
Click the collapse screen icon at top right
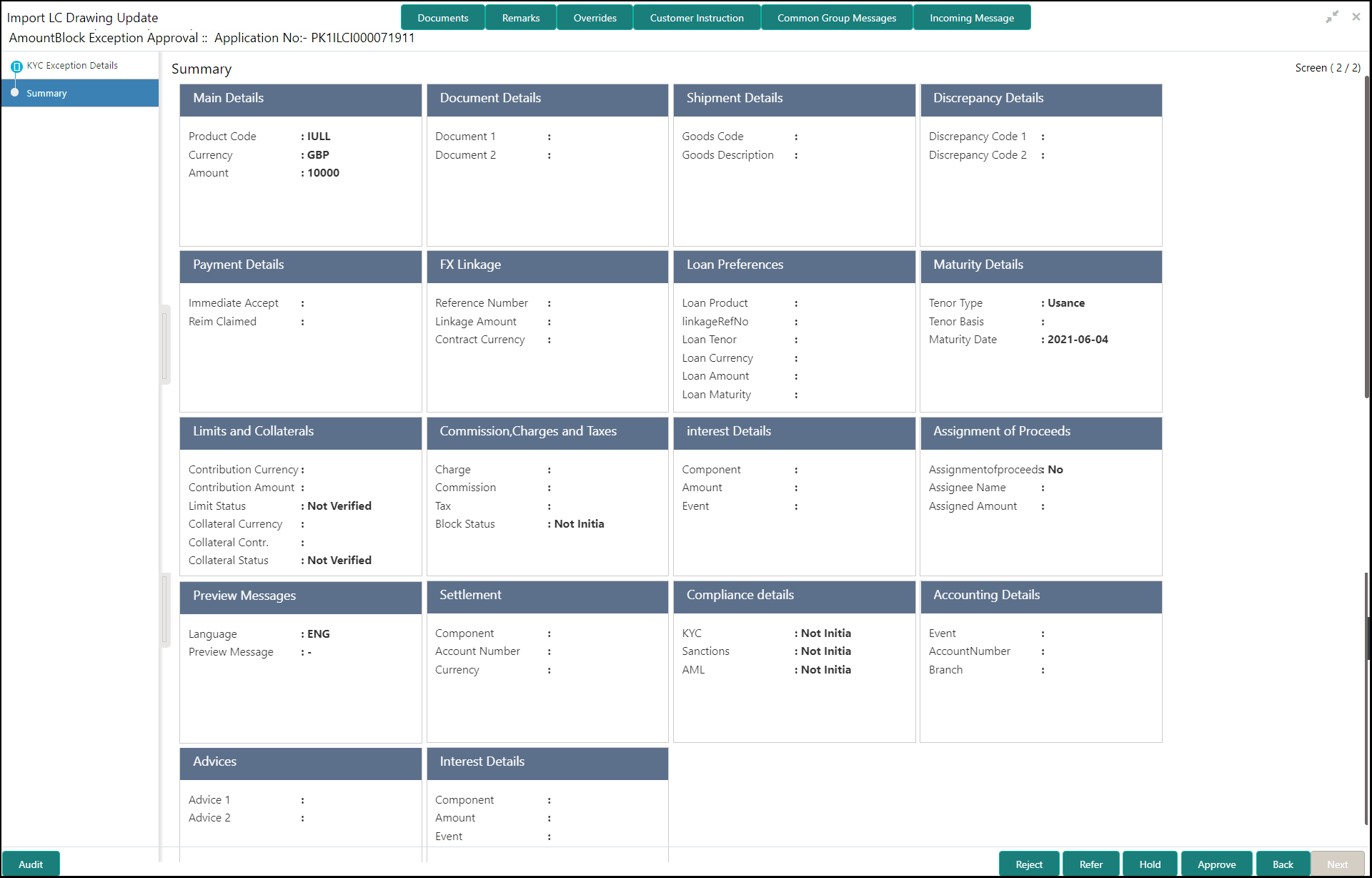(1333, 16)
